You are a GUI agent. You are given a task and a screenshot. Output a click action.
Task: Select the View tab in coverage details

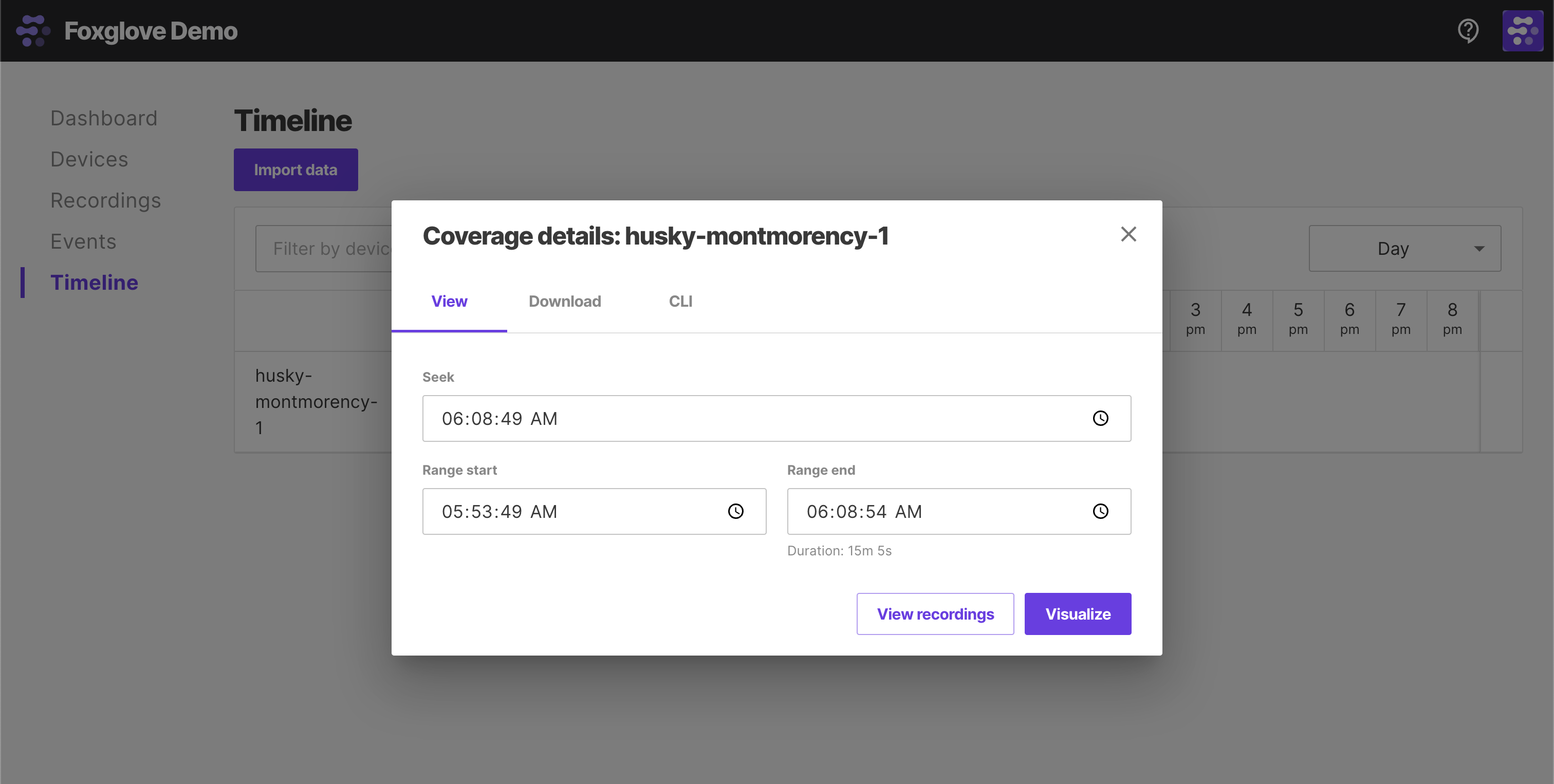click(449, 300)
